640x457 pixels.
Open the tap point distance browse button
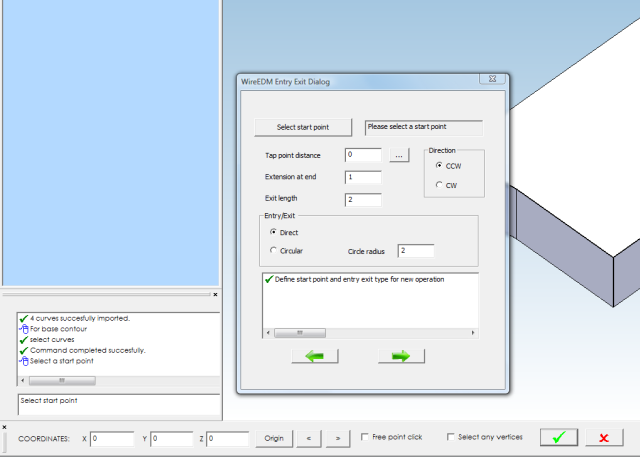pyautogui.click(x=399, y=155)
